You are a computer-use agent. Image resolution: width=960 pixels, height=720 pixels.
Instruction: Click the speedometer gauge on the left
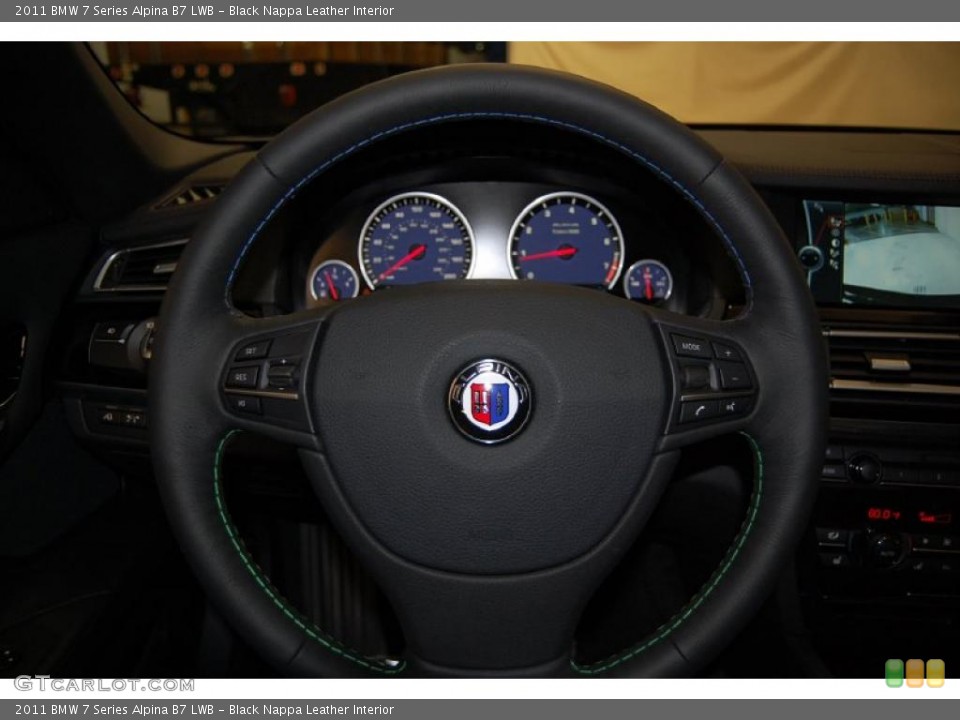click(416, 241)
